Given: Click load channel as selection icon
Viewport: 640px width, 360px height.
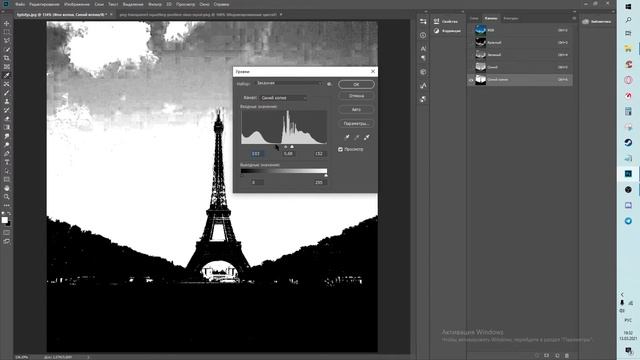Looking at the screenshot, I should coord(537,356).
